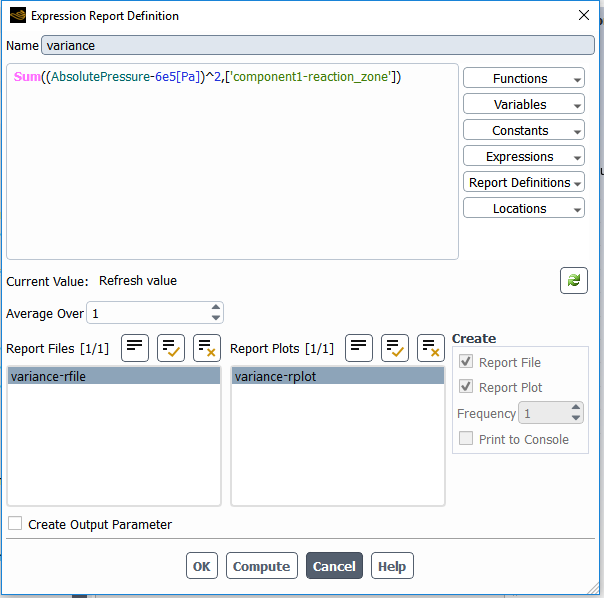Viewport: 604px width, 598px height.
Task: Click the Help button
Action: pyautogui.click(x=392, y=566)
